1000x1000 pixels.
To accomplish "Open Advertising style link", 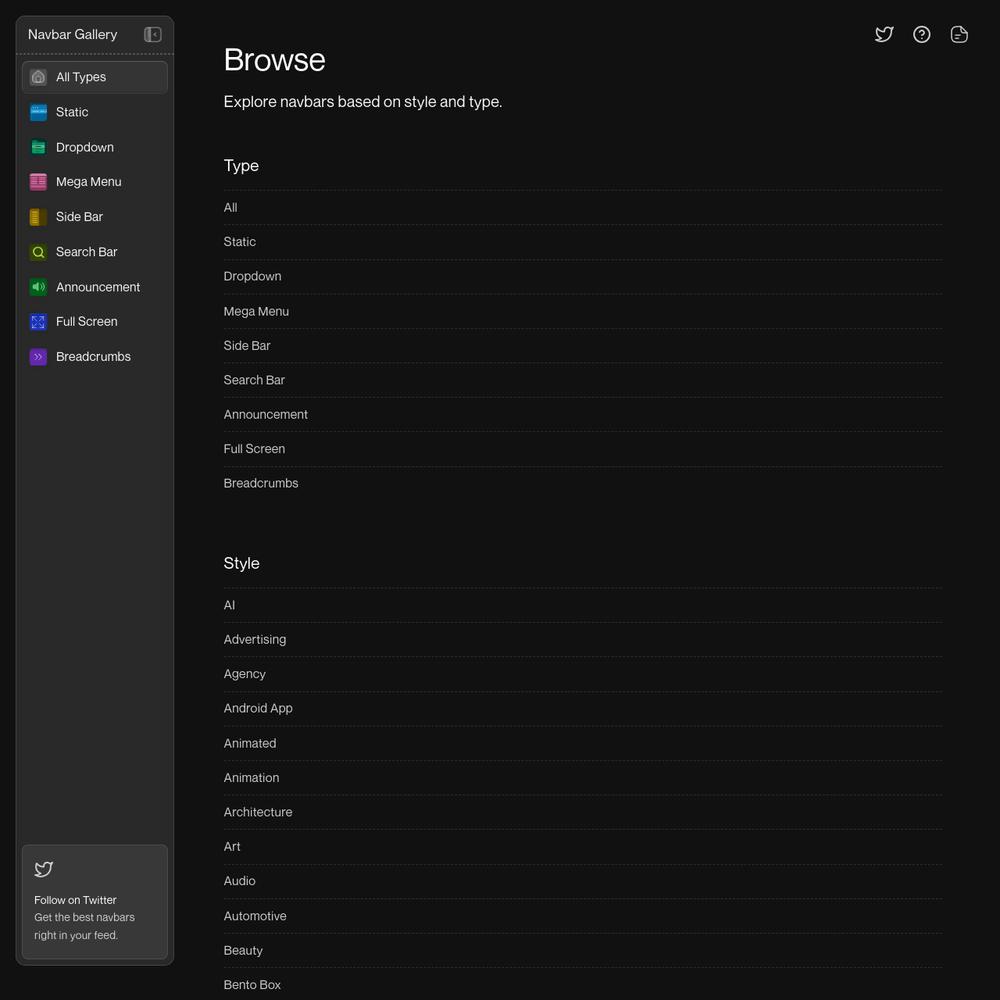I will click(255, 640).
